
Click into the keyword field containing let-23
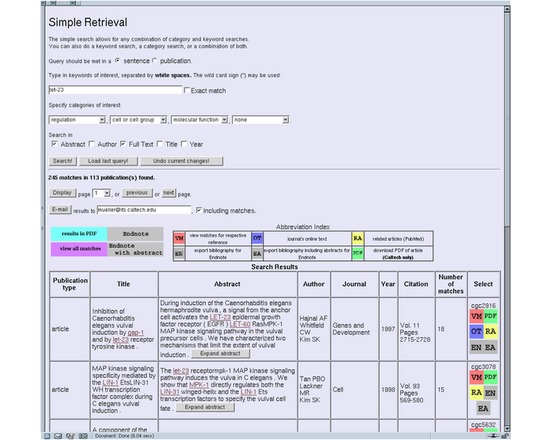pos(115,90)
